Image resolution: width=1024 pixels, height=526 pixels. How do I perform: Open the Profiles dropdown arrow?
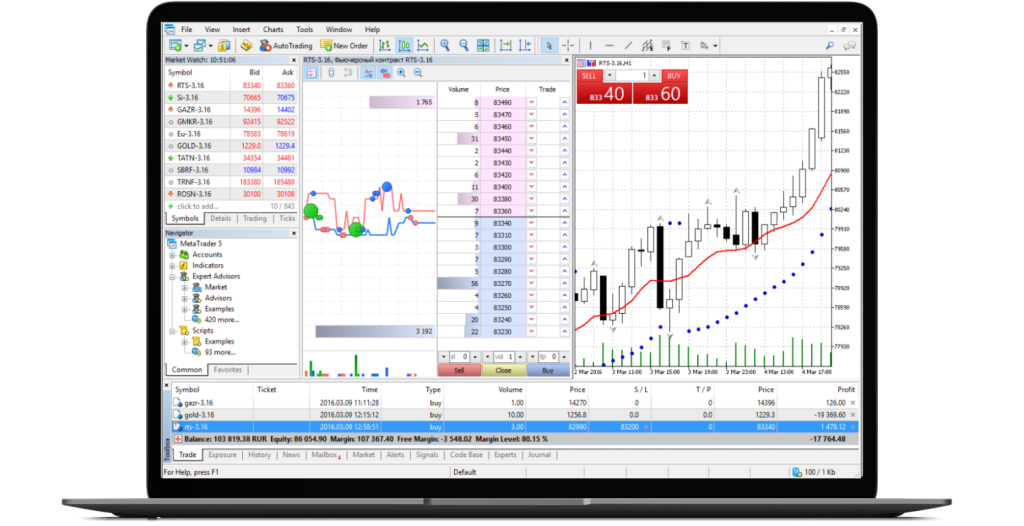pos(210,46)
